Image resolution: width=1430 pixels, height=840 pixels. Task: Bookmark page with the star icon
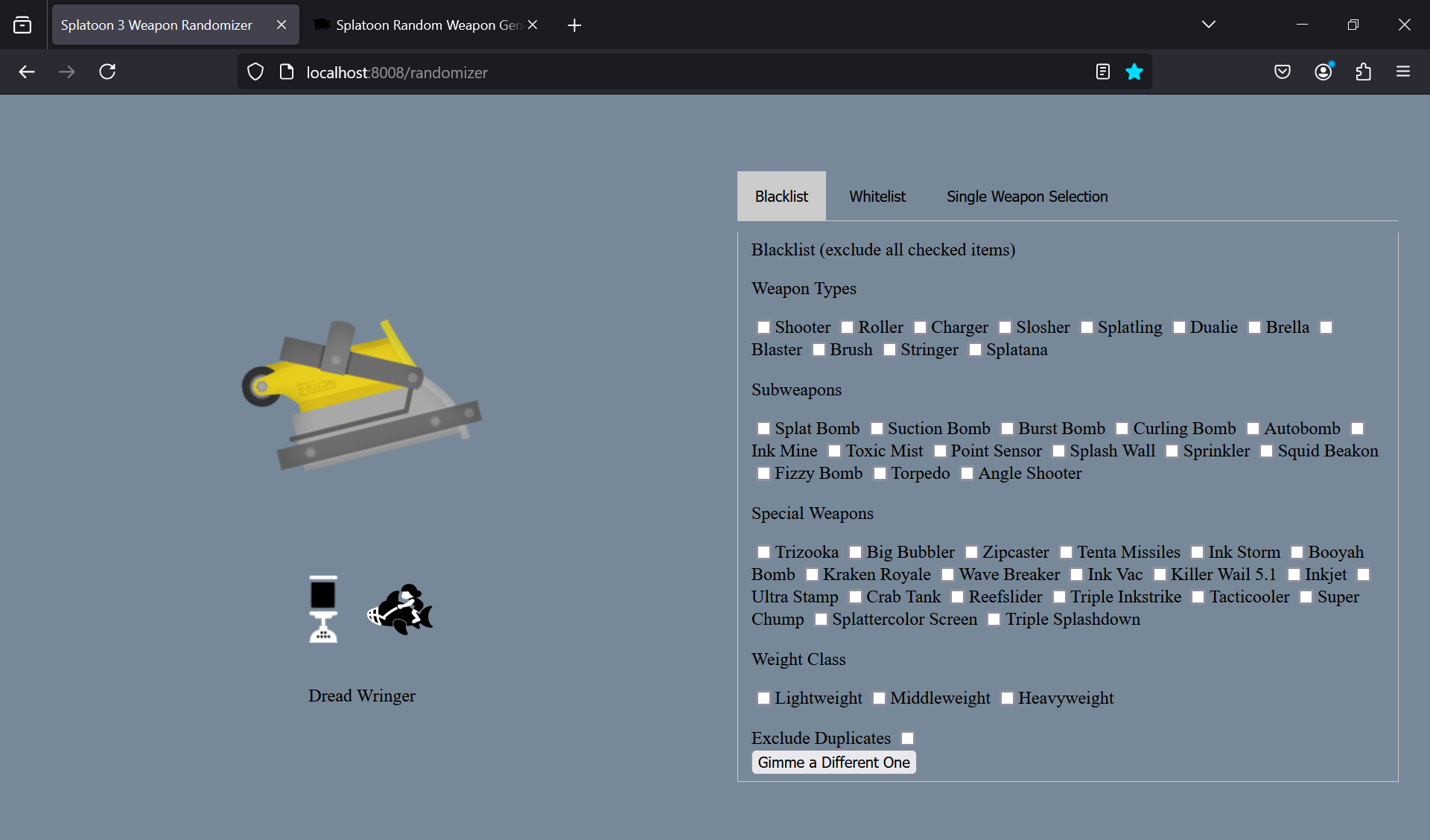[x=1134, y=71]
